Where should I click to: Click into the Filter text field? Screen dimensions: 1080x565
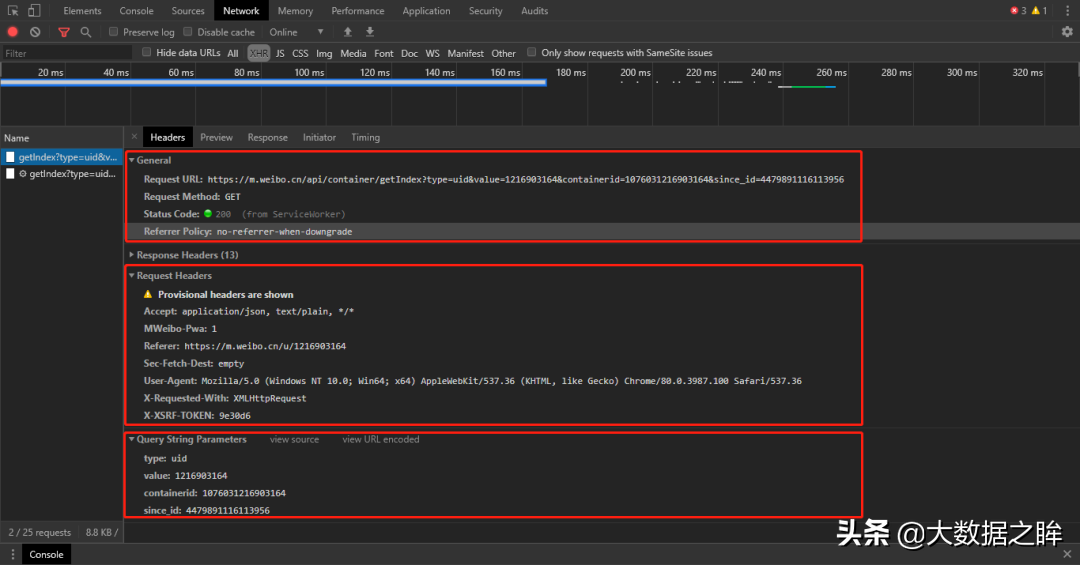pyautogui.click(x=66, y=53)
